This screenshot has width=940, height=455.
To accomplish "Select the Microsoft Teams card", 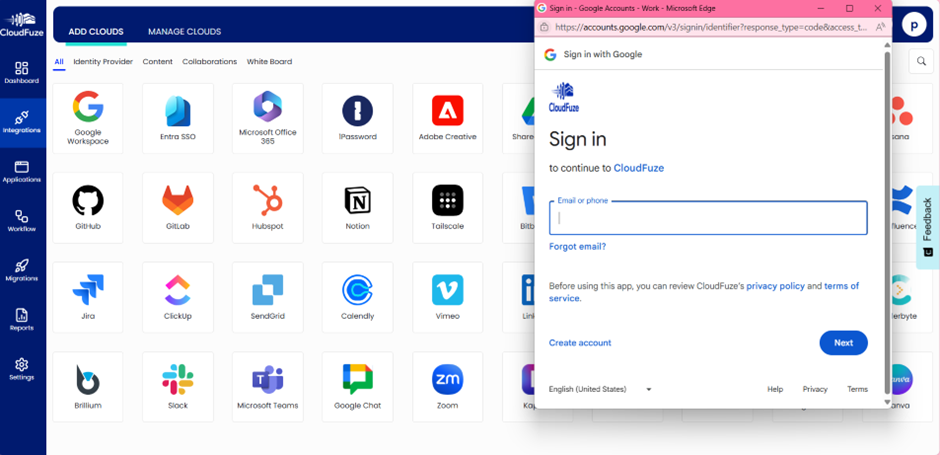I will point(268,387).
